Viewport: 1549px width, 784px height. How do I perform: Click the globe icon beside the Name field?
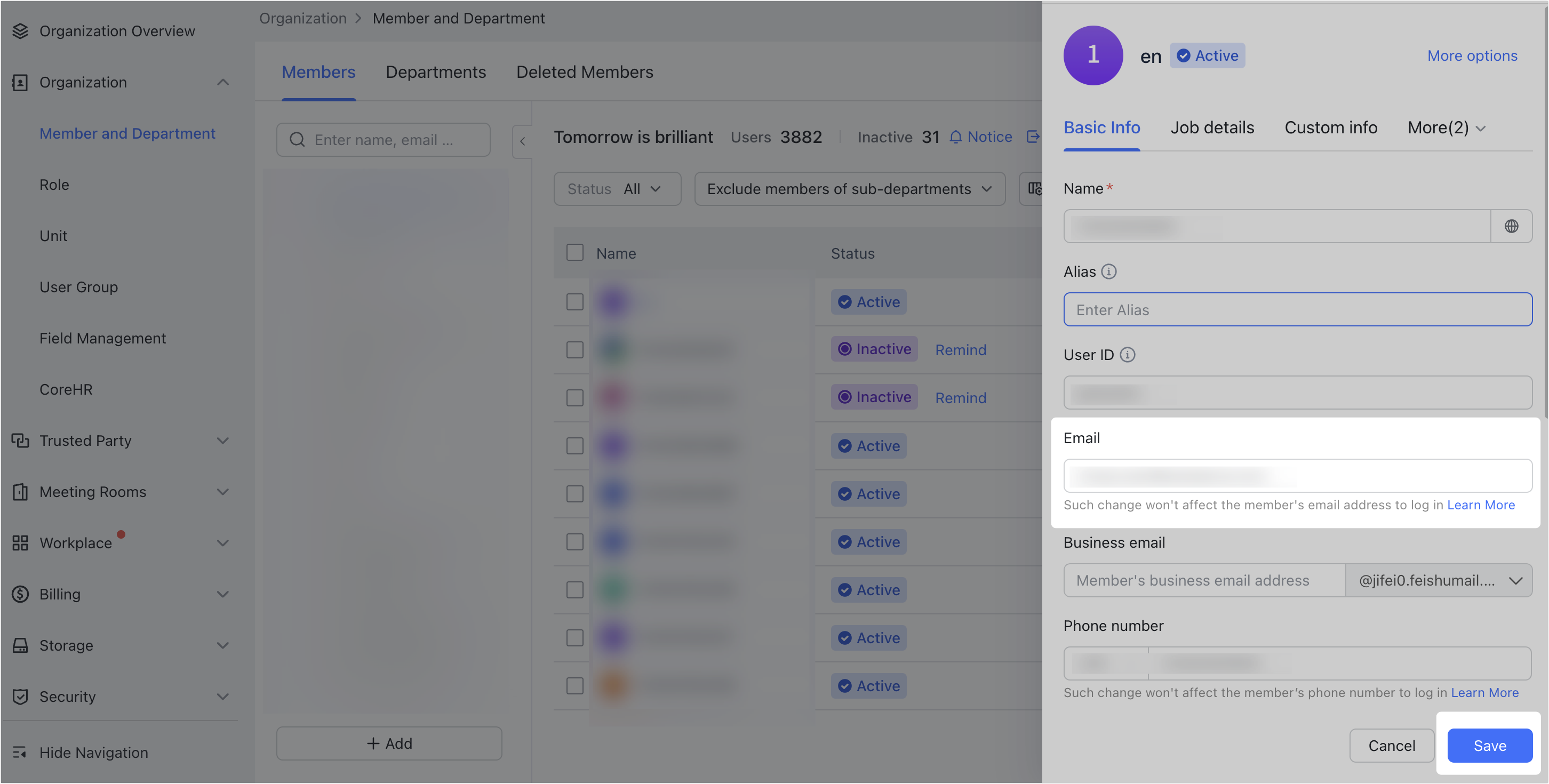point(1512,226)
